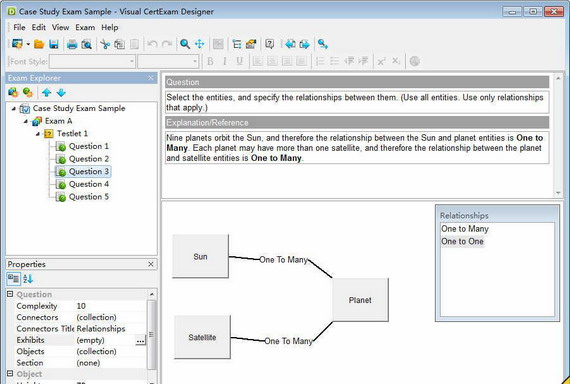Viewport: 570px width, 384px height.
Task: Click the blue Previous question arrow icon
Action: tap(290, 44)
